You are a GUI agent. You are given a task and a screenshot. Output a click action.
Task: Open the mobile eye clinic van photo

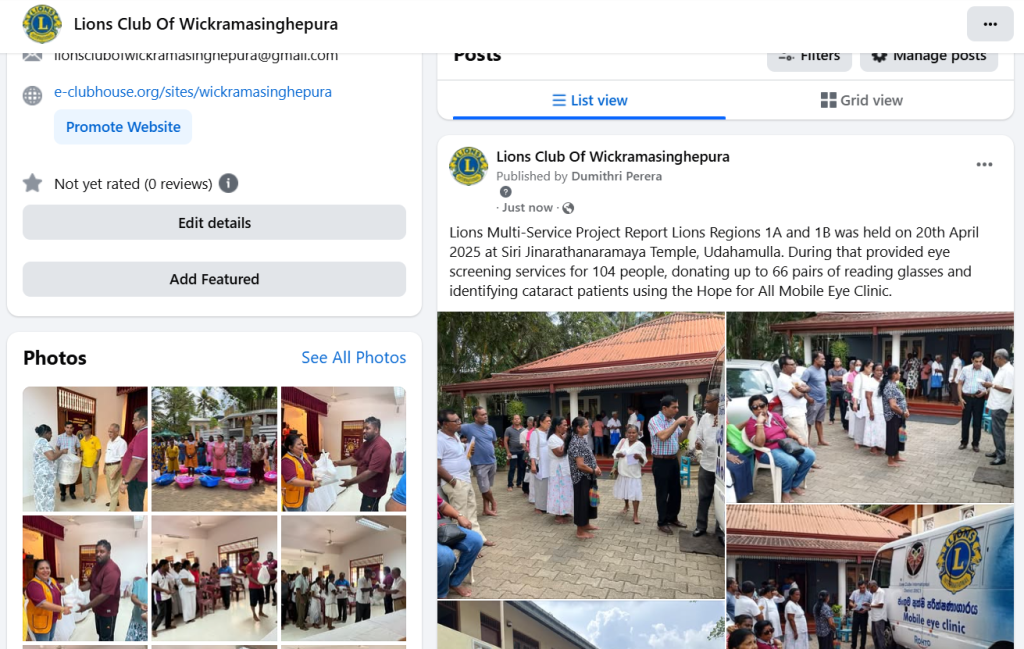[x=870, y=577]
